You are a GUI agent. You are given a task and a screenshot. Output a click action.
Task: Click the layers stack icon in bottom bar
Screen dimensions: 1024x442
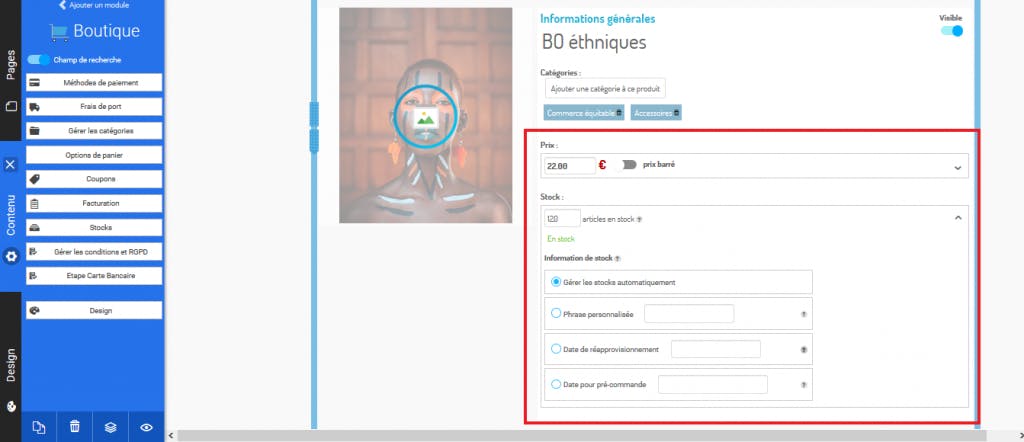(x=110, y=427)
